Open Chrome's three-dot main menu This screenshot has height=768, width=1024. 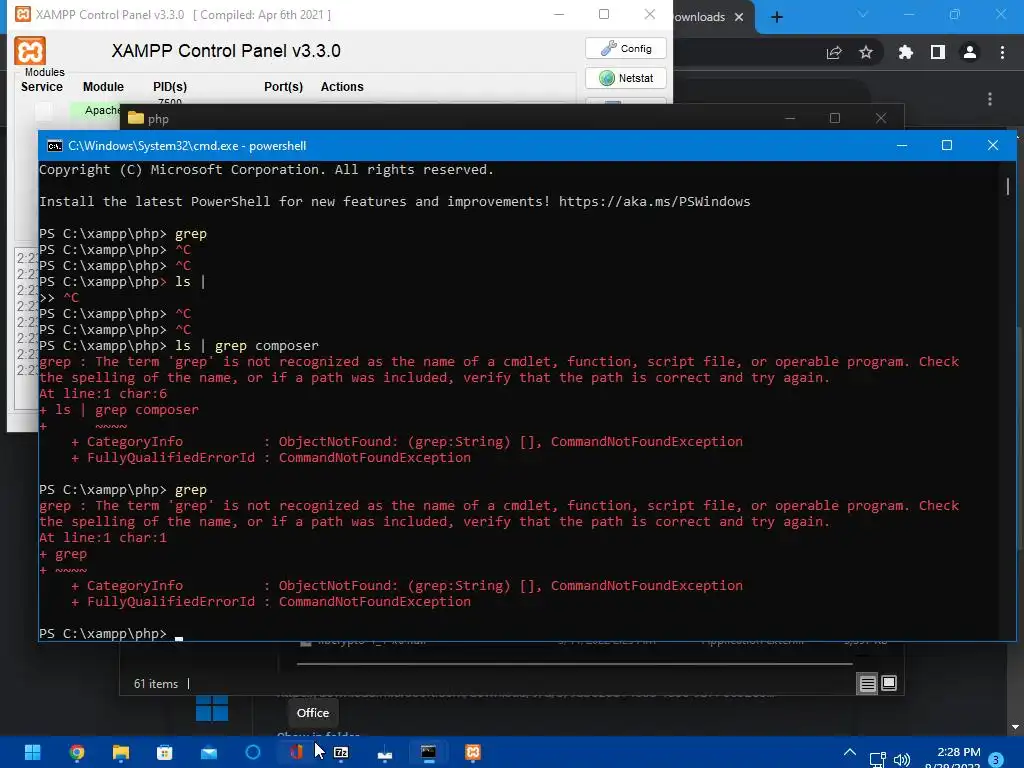[x=1002, y=52]
